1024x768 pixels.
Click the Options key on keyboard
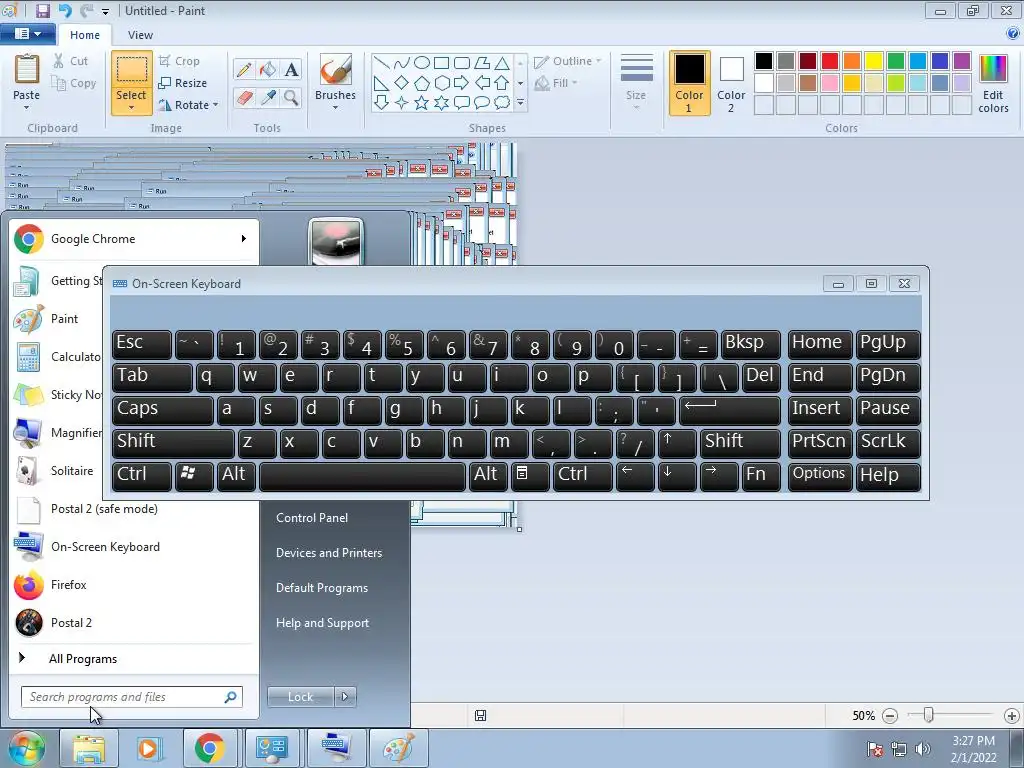click(819, 475)
